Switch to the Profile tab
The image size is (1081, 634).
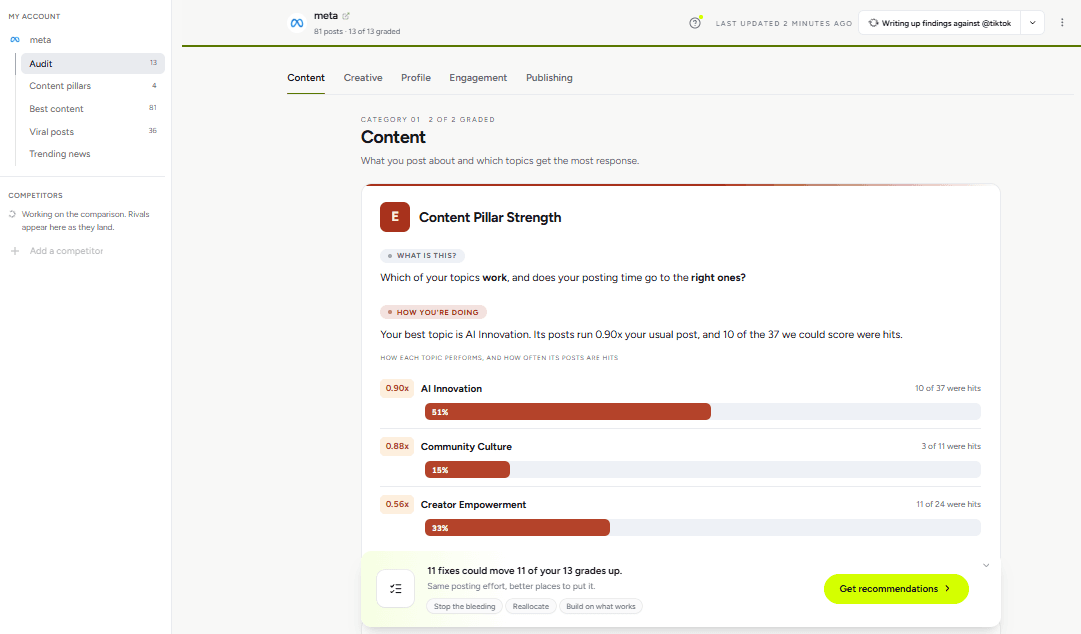click(x=416, y=78)
